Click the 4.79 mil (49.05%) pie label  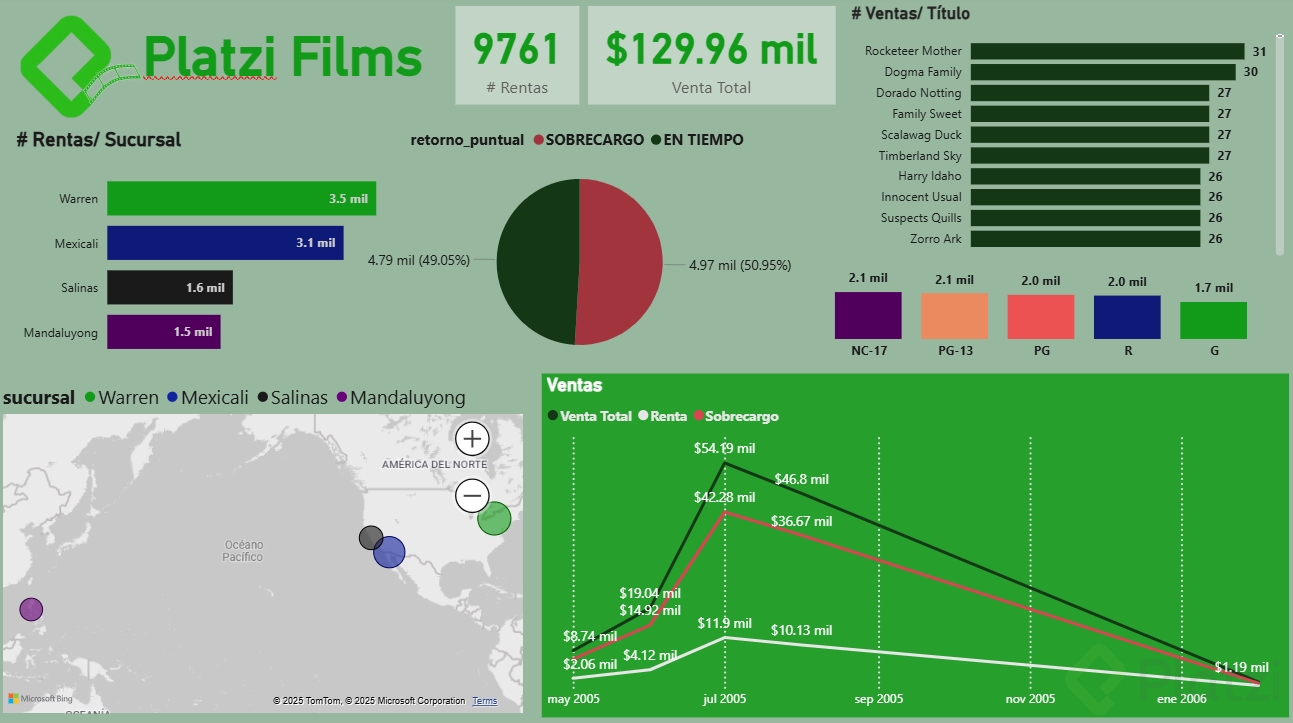coord(419,260)
